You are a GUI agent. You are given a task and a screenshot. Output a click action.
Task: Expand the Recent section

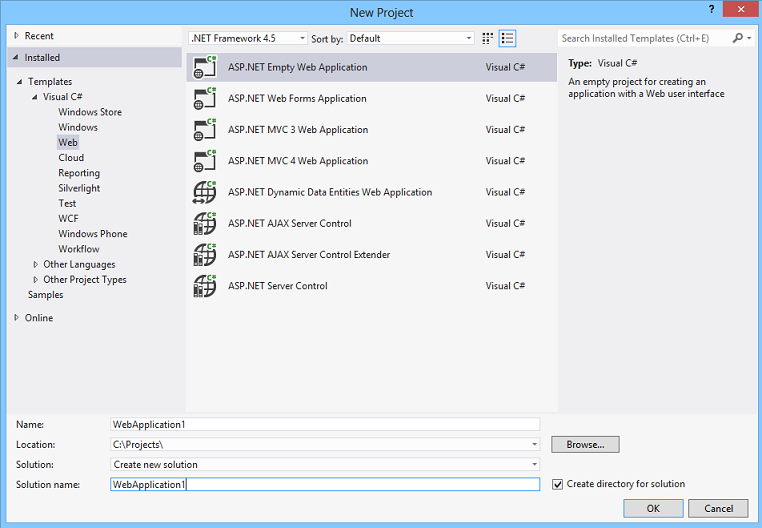17,35
